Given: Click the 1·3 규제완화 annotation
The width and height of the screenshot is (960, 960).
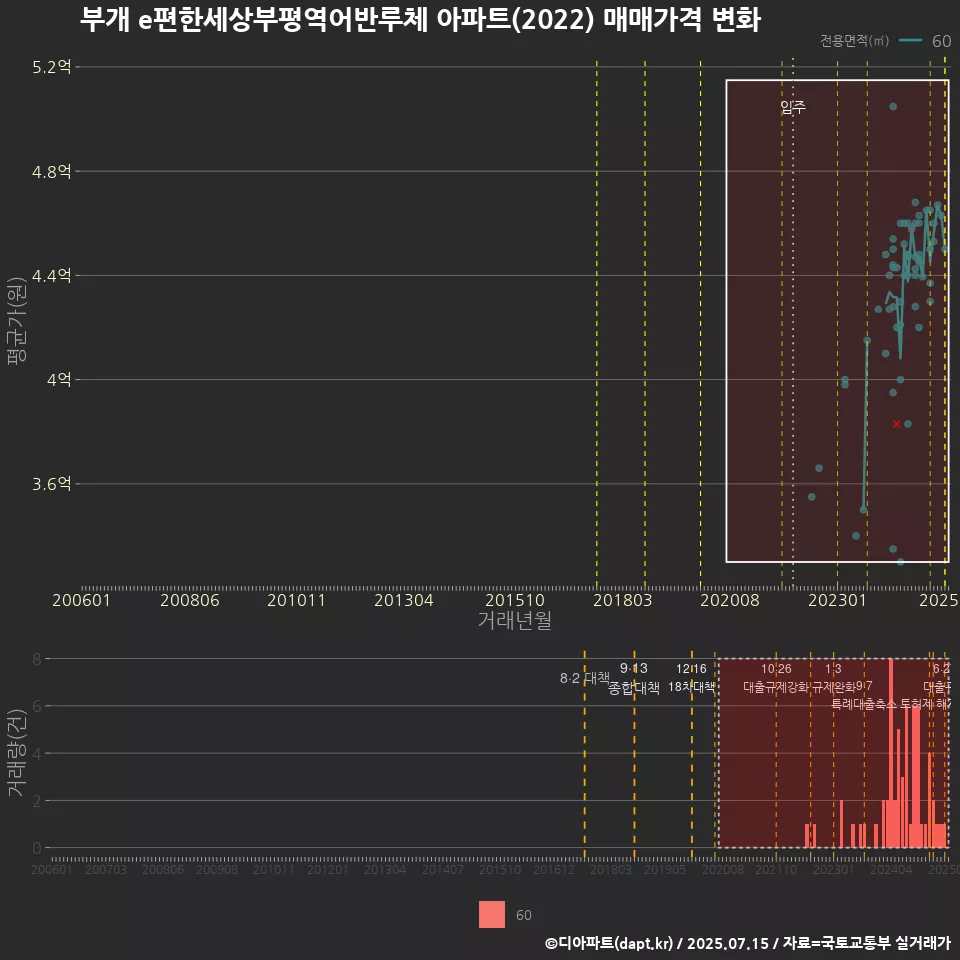Looking at the screenshot, I should pyautogui.click(x=833, y=678).
